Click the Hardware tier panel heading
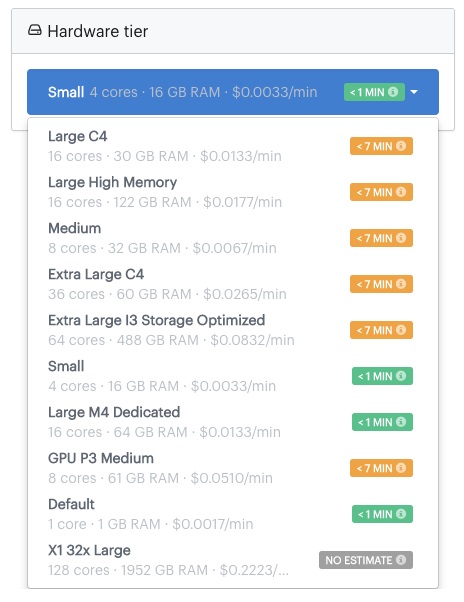Viewport: 464px width, 602px height. [97, 31]
